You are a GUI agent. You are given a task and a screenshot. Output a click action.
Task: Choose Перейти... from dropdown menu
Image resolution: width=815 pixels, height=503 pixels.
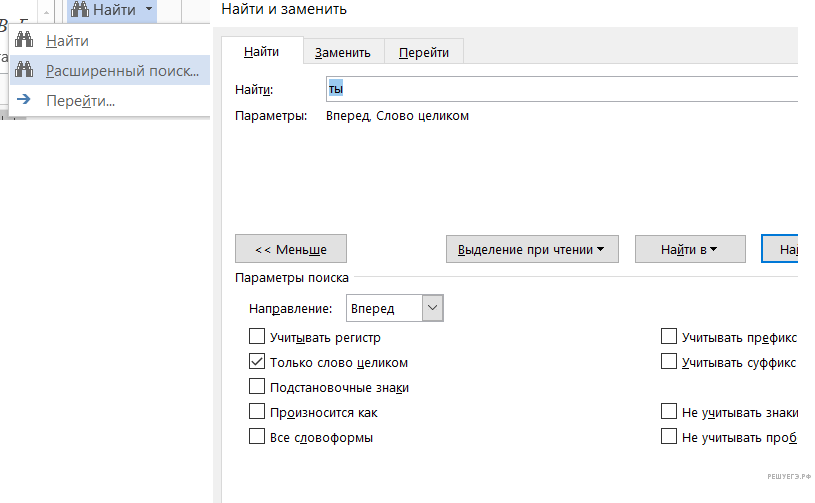coord(80,101)
